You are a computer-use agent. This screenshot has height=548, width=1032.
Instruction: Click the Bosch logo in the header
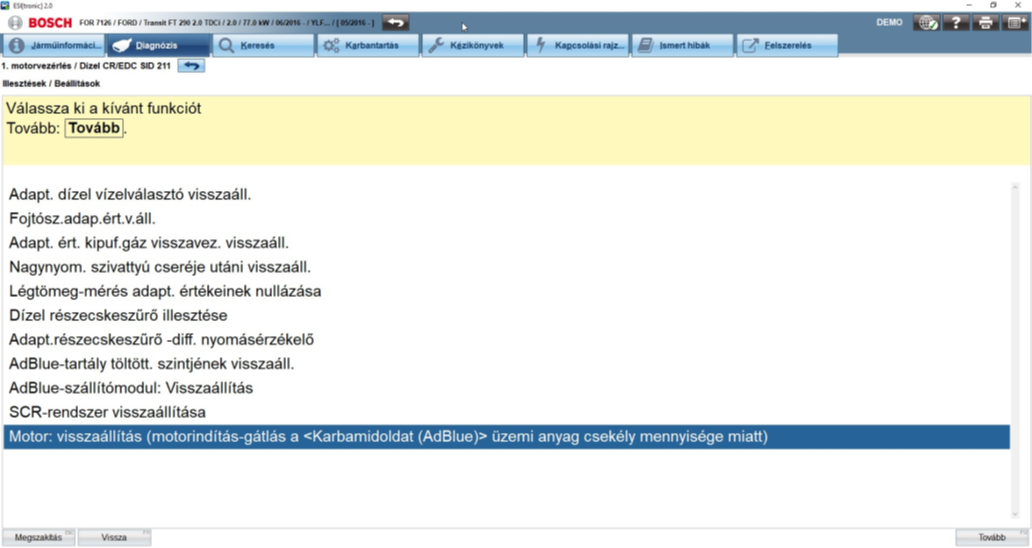click(x=40, y=22)
